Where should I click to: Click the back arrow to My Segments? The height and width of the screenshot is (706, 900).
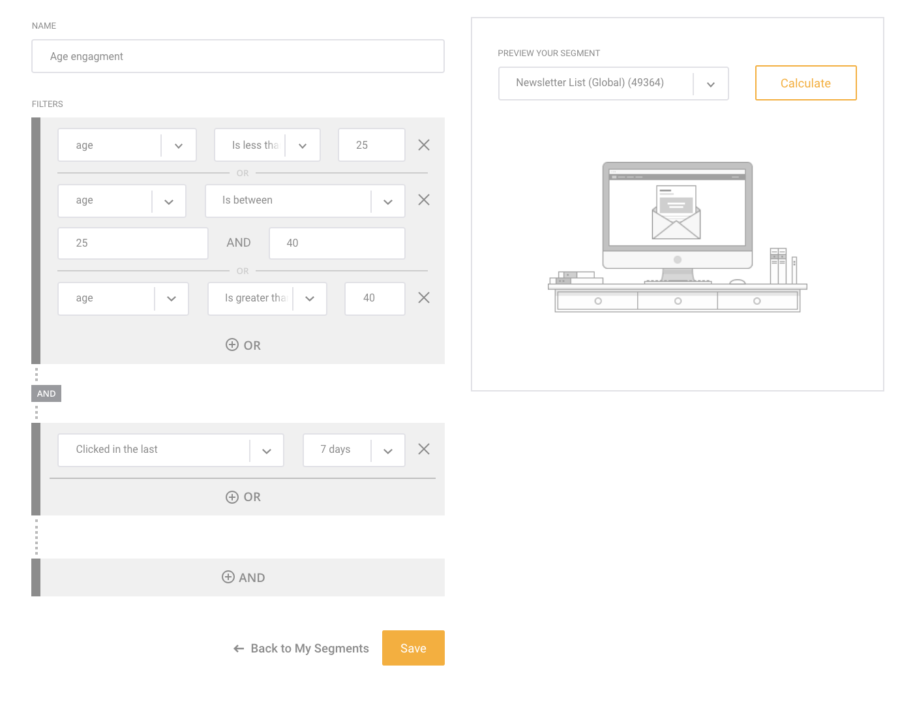click(x=239, y=649)
